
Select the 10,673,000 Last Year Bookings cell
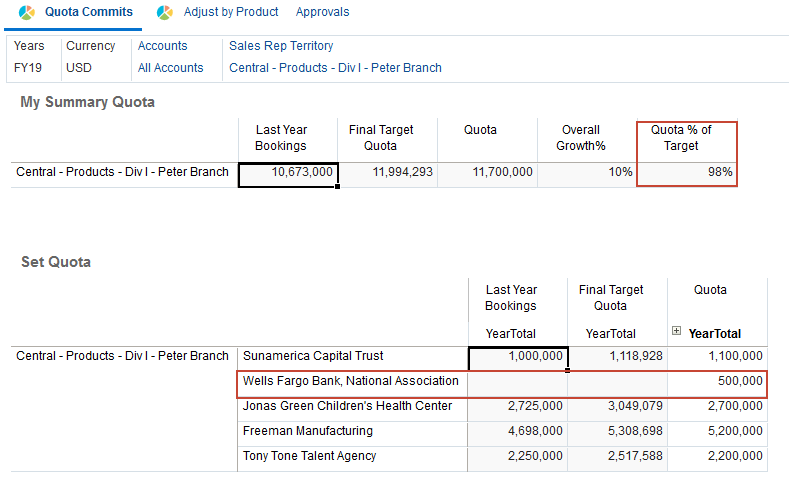pos(288,173)
